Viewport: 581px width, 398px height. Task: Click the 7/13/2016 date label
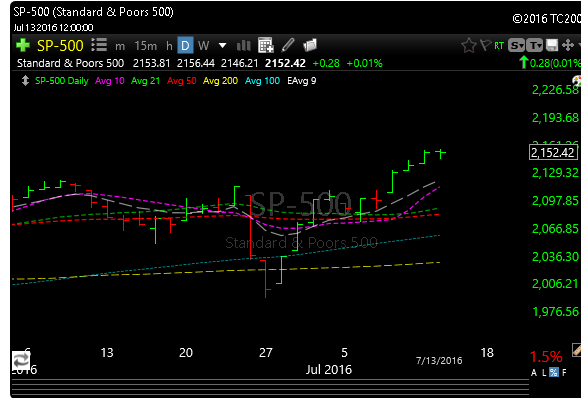point(439,361)
